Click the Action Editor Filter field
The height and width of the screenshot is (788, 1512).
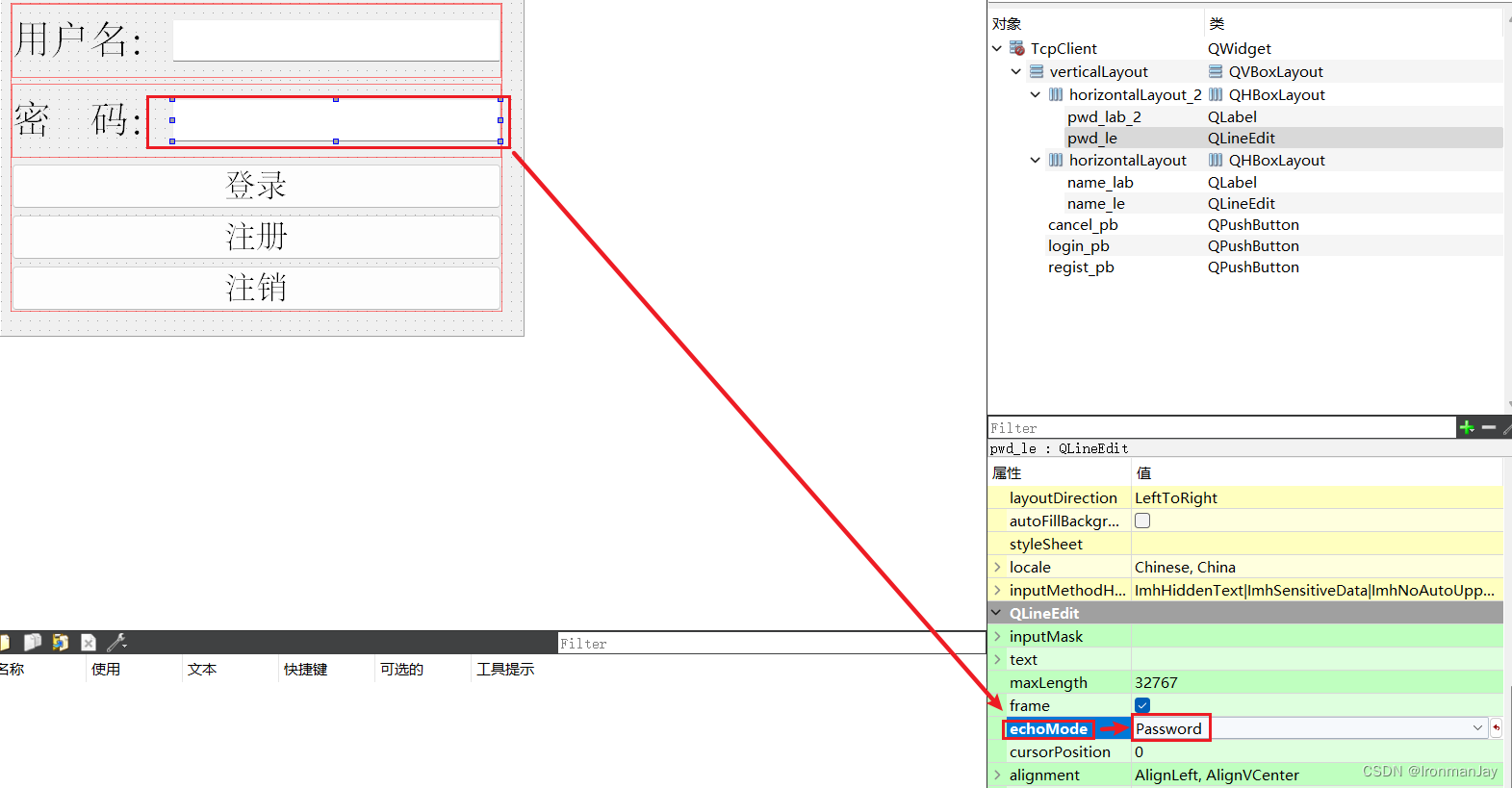(772, 644)
